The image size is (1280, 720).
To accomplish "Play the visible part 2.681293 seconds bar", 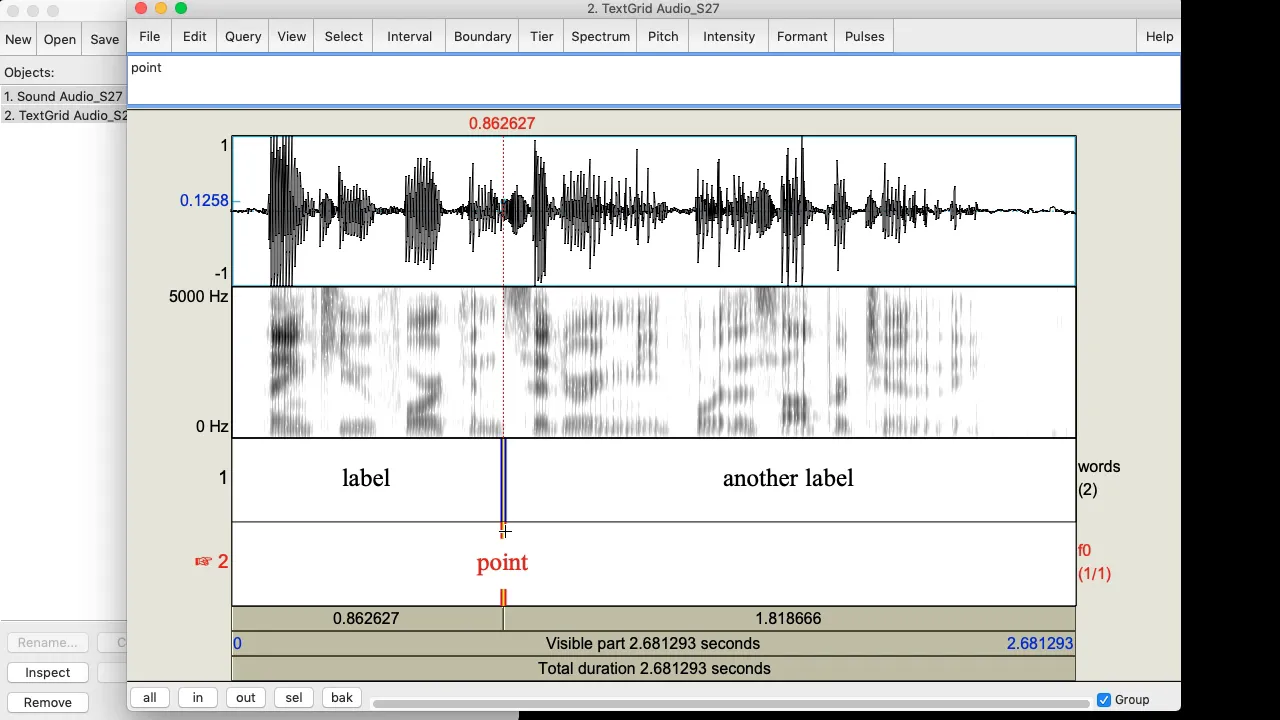I will click(654, 643).
